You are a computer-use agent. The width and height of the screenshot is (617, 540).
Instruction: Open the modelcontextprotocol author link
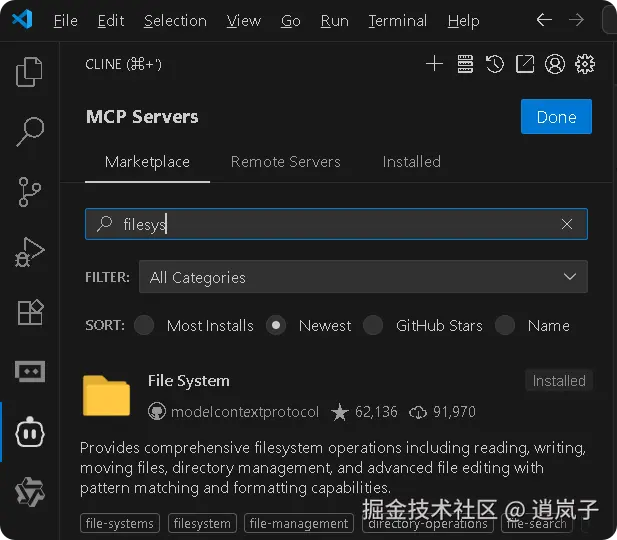tap(245, 412)
